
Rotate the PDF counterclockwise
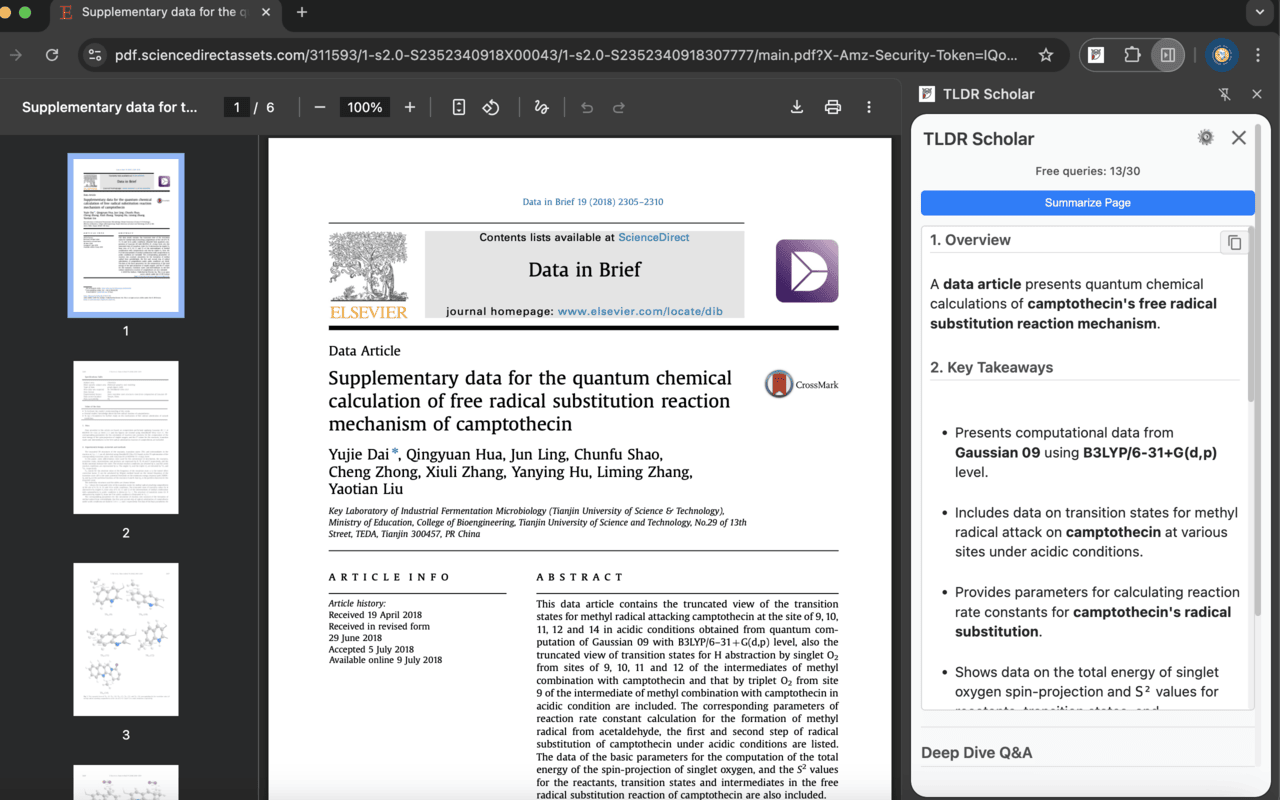(491, 107)
